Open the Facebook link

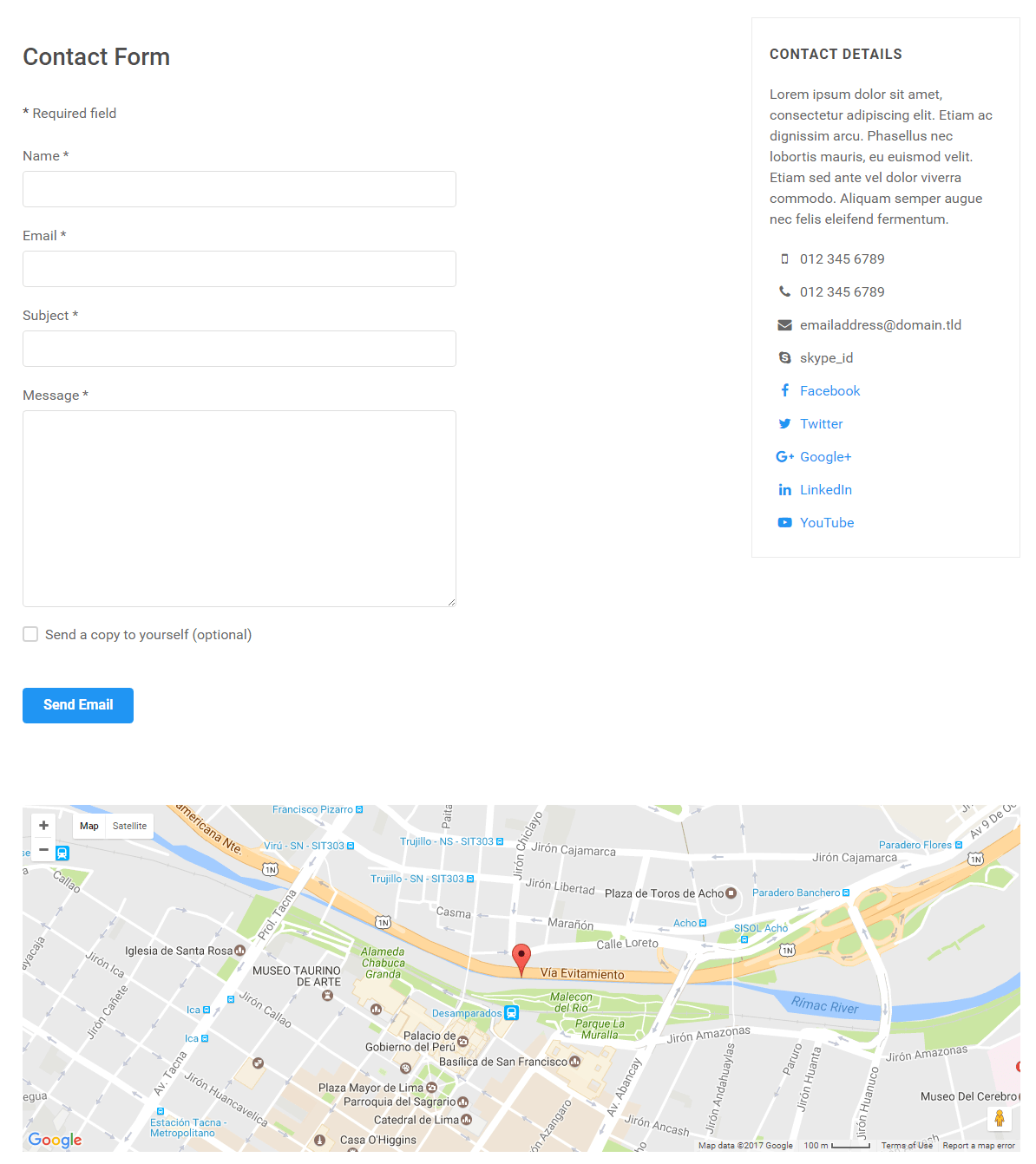pyautogui.click(x=829, y=391)
